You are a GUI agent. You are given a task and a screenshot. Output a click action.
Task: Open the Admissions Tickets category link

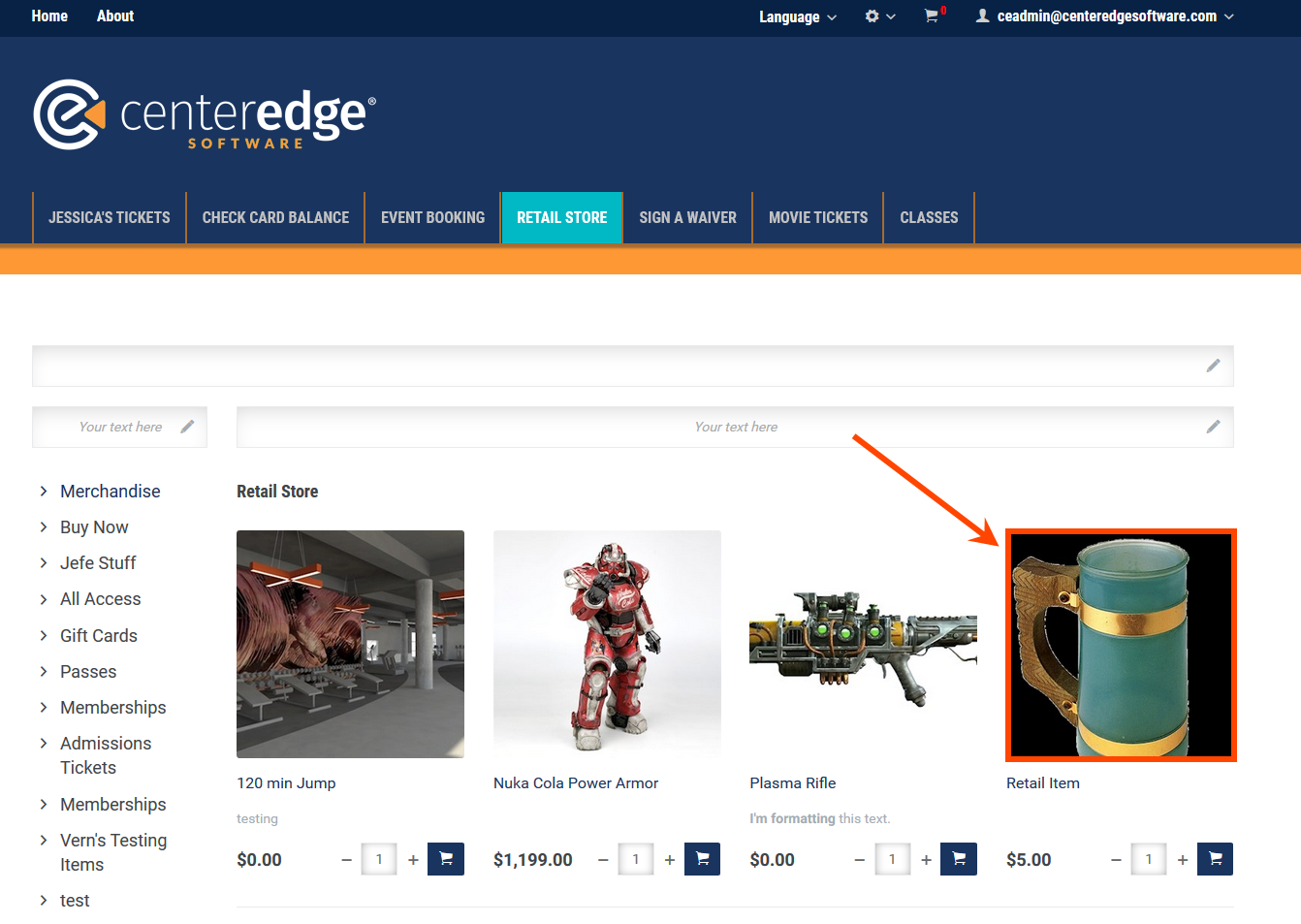coord(106,755)
